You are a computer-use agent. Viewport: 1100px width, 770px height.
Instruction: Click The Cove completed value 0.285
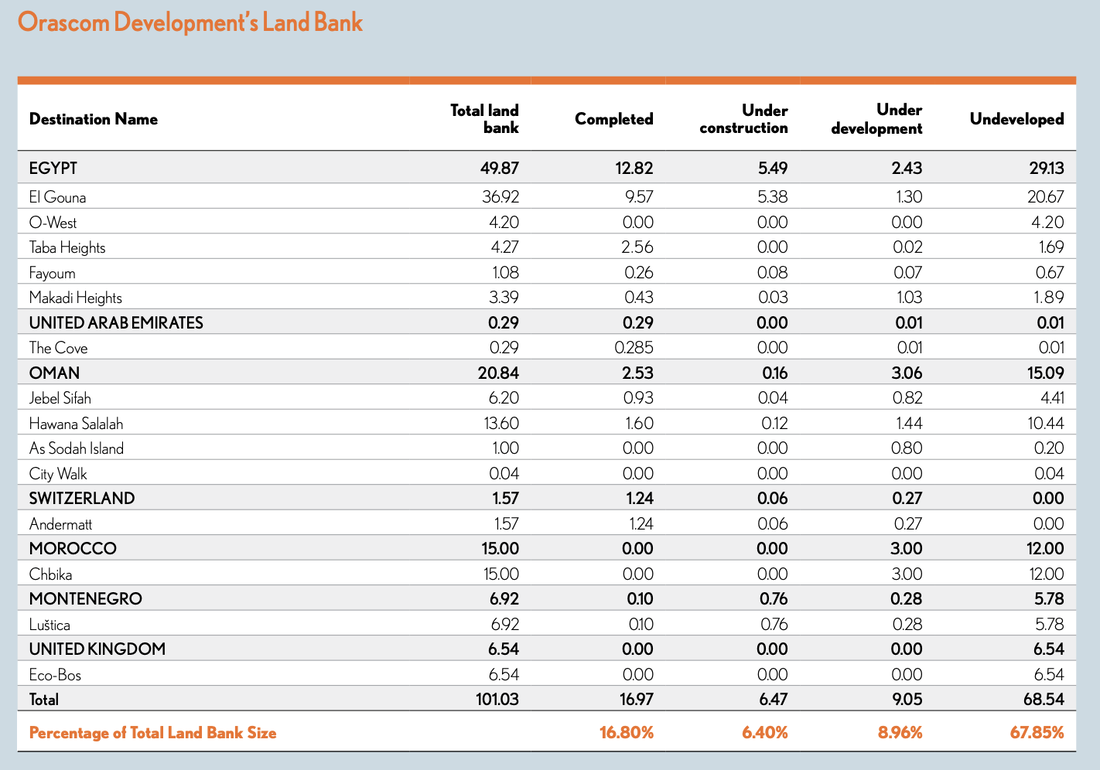[x=633, y=348]
